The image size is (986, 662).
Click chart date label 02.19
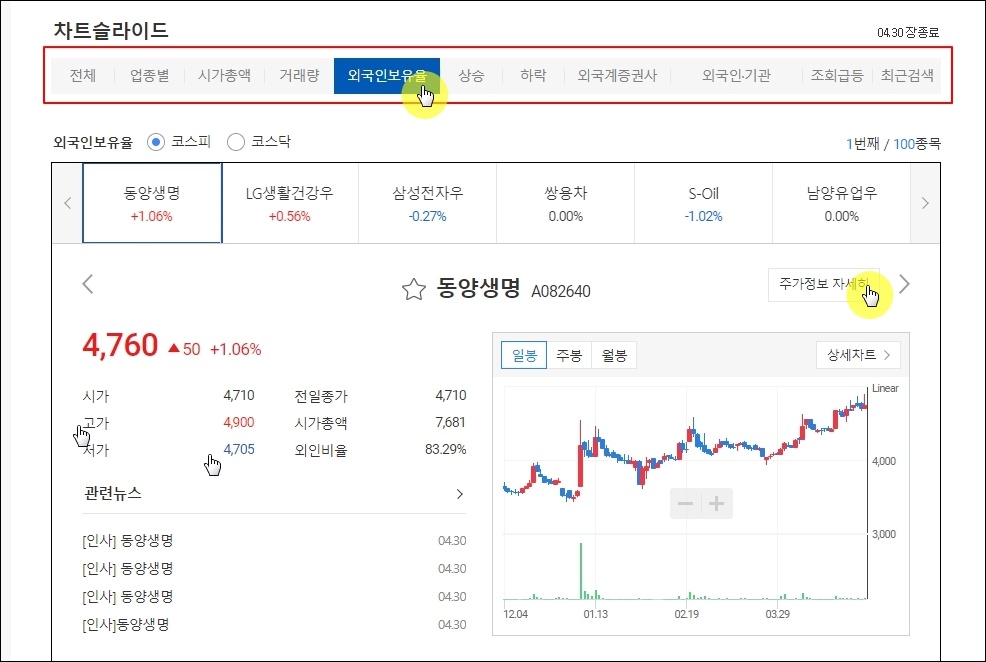point(687,614)
